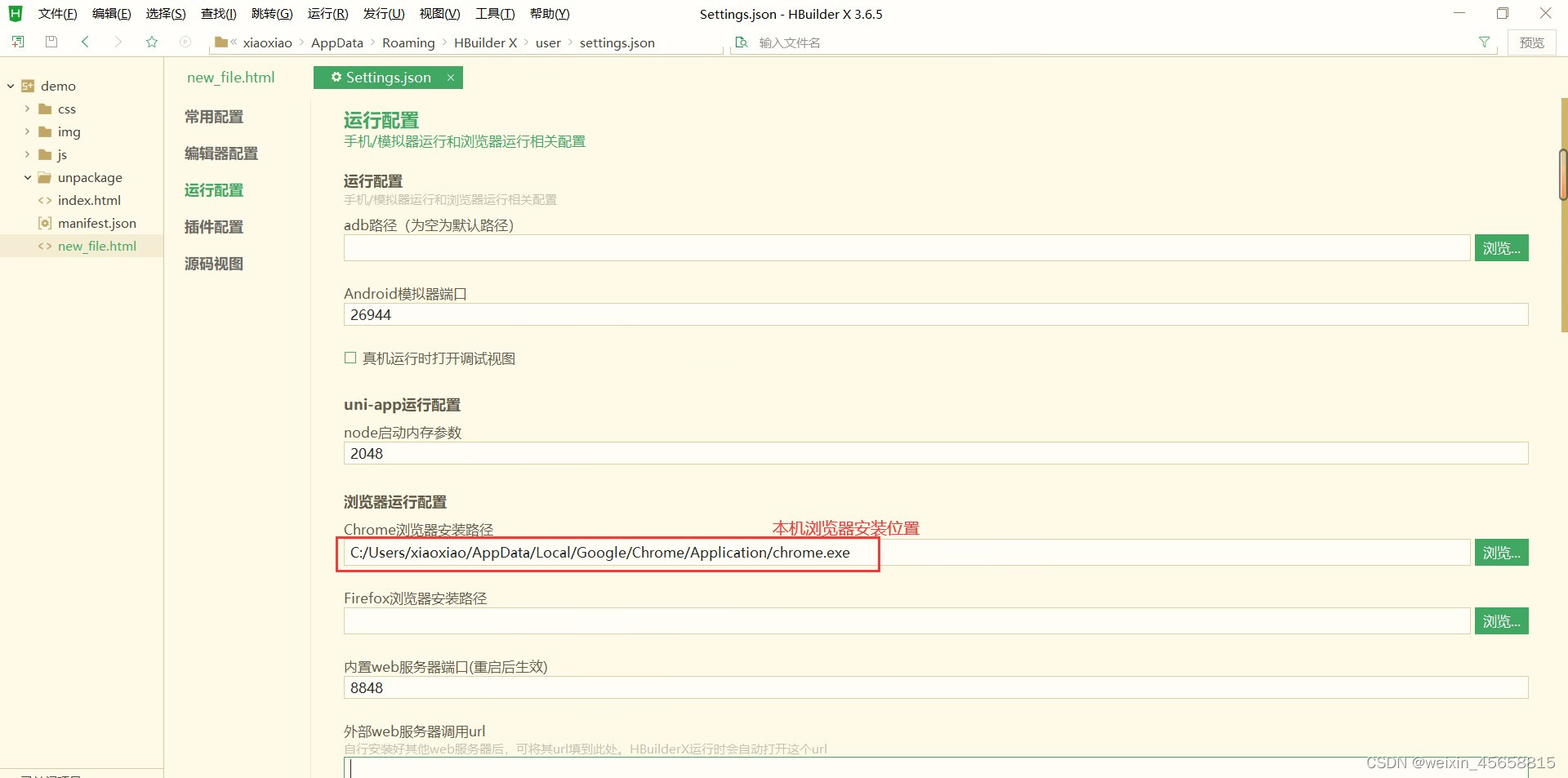Open the 运行(R) menu
The height and width of the screenshot is (778, 1568).
pyautogui.click(x=327, y=14)
